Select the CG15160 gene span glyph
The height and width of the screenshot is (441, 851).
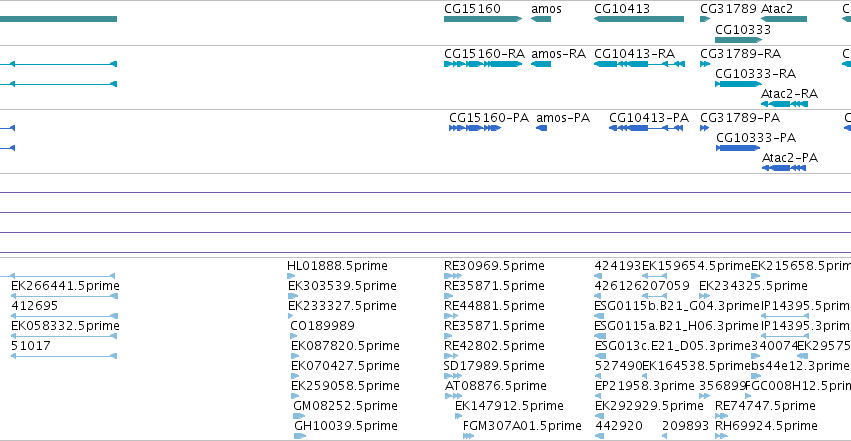point(483,19)
